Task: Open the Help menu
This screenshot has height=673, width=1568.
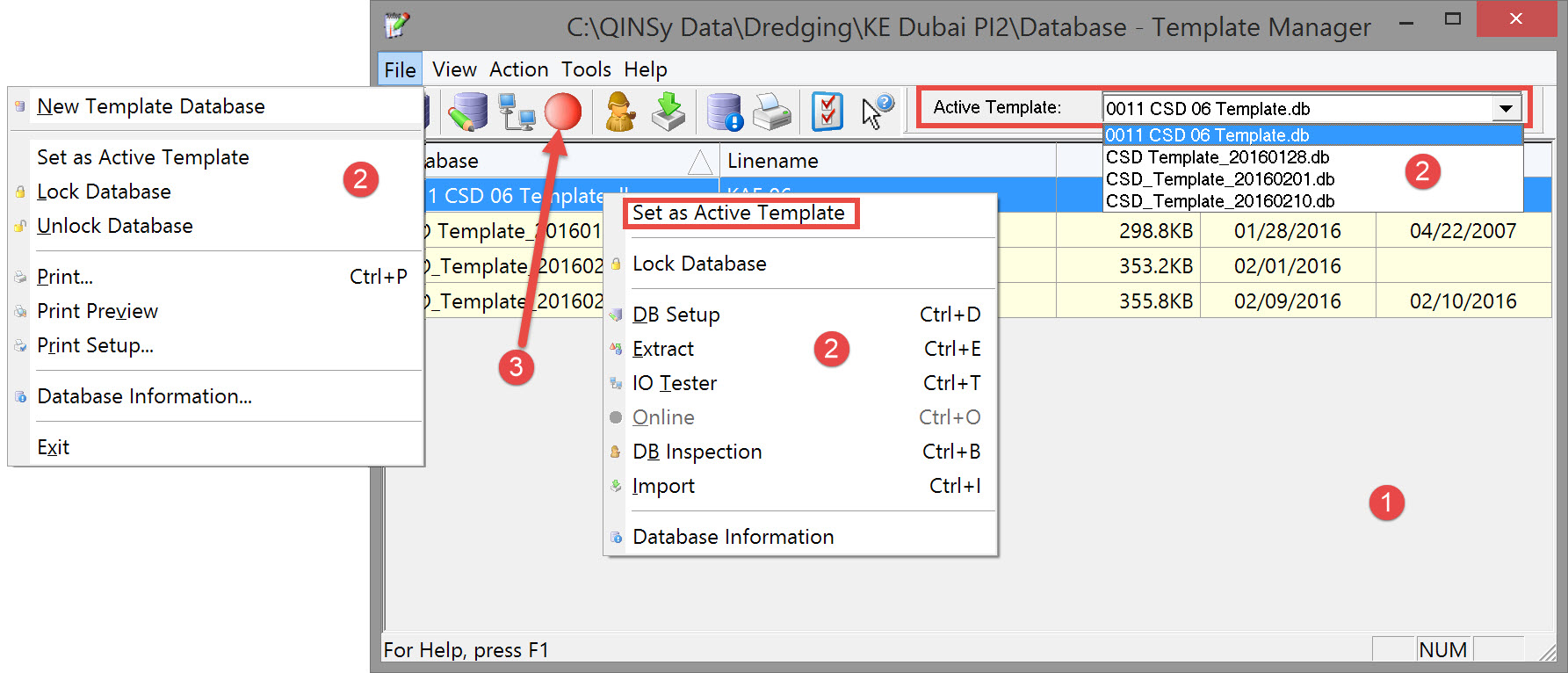Action: click(646, 69)
